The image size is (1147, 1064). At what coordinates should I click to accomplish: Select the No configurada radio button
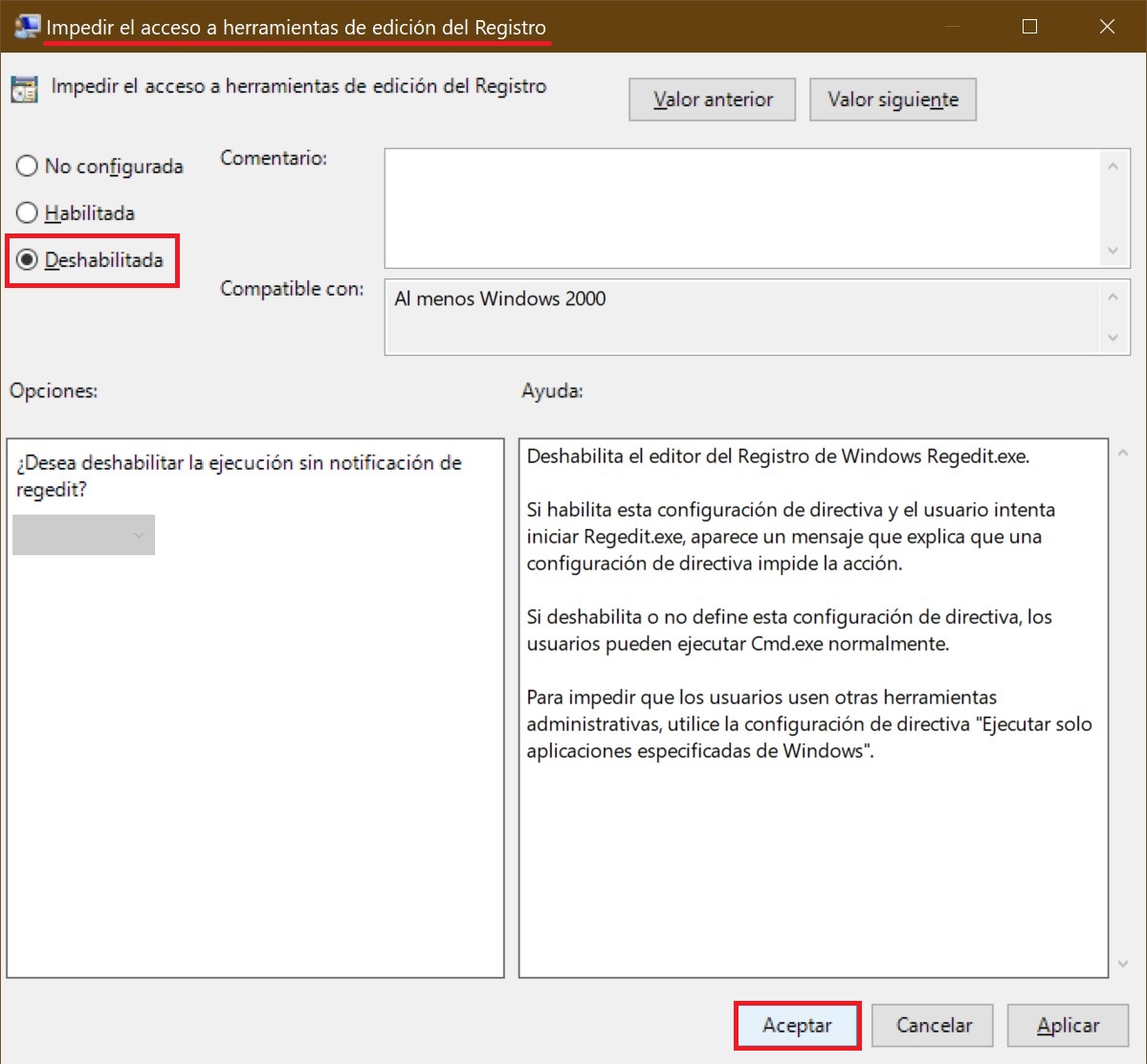[x=27, y=166]
